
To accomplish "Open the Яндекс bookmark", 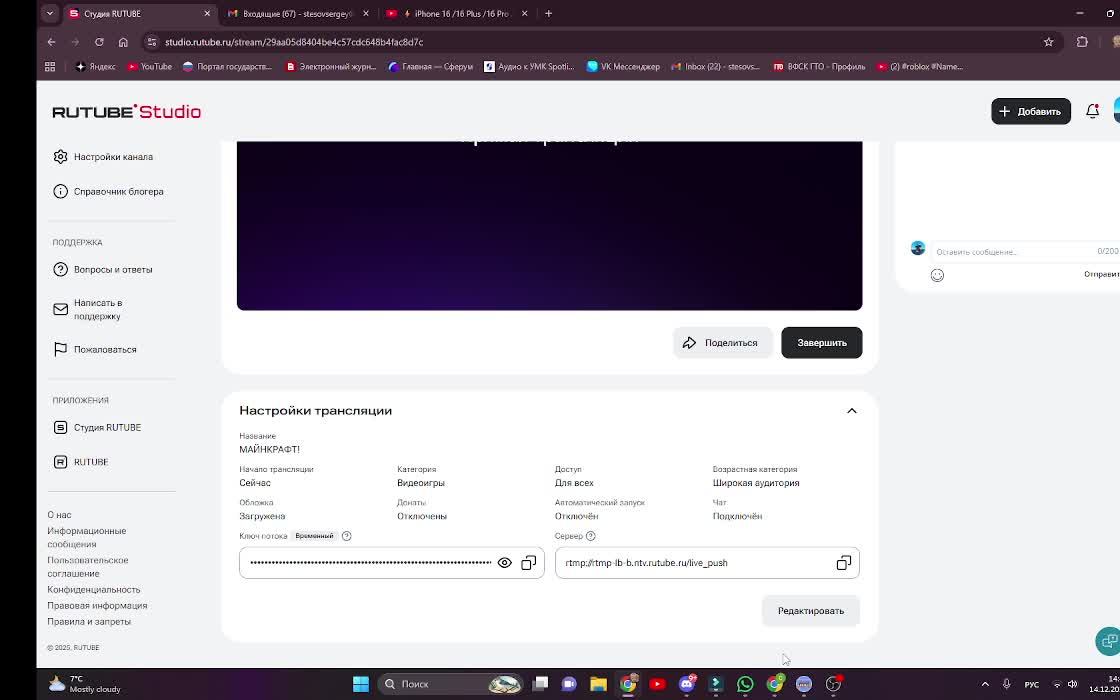I will [x=95, y=66].
